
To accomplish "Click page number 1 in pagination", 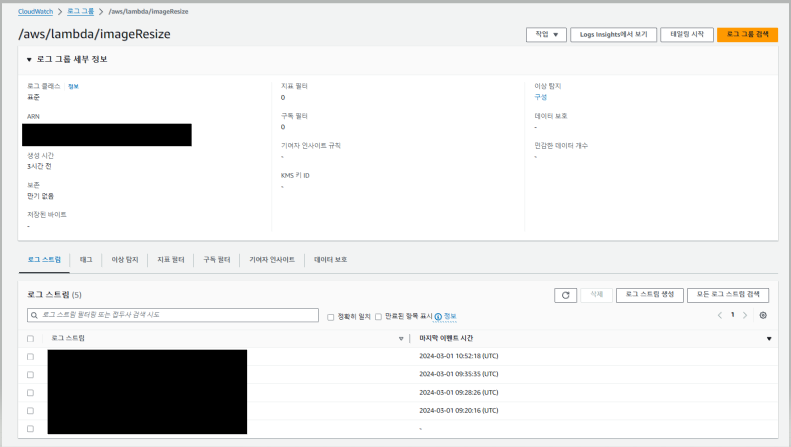I will pyautogui.click(x=732, y=315).
